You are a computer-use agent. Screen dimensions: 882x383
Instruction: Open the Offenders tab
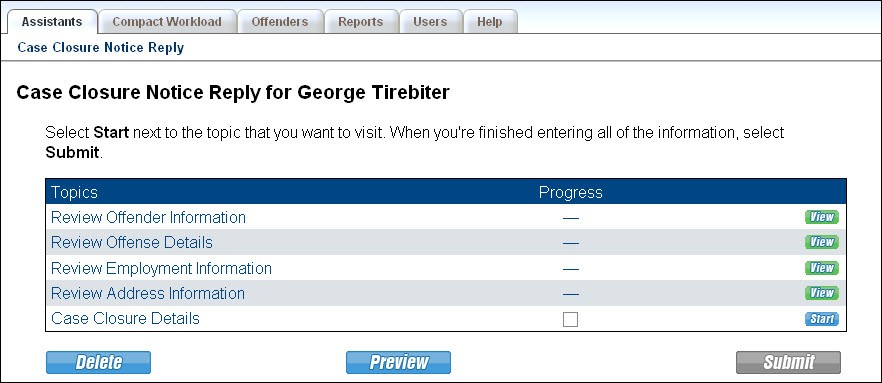[x=280, y=22]
